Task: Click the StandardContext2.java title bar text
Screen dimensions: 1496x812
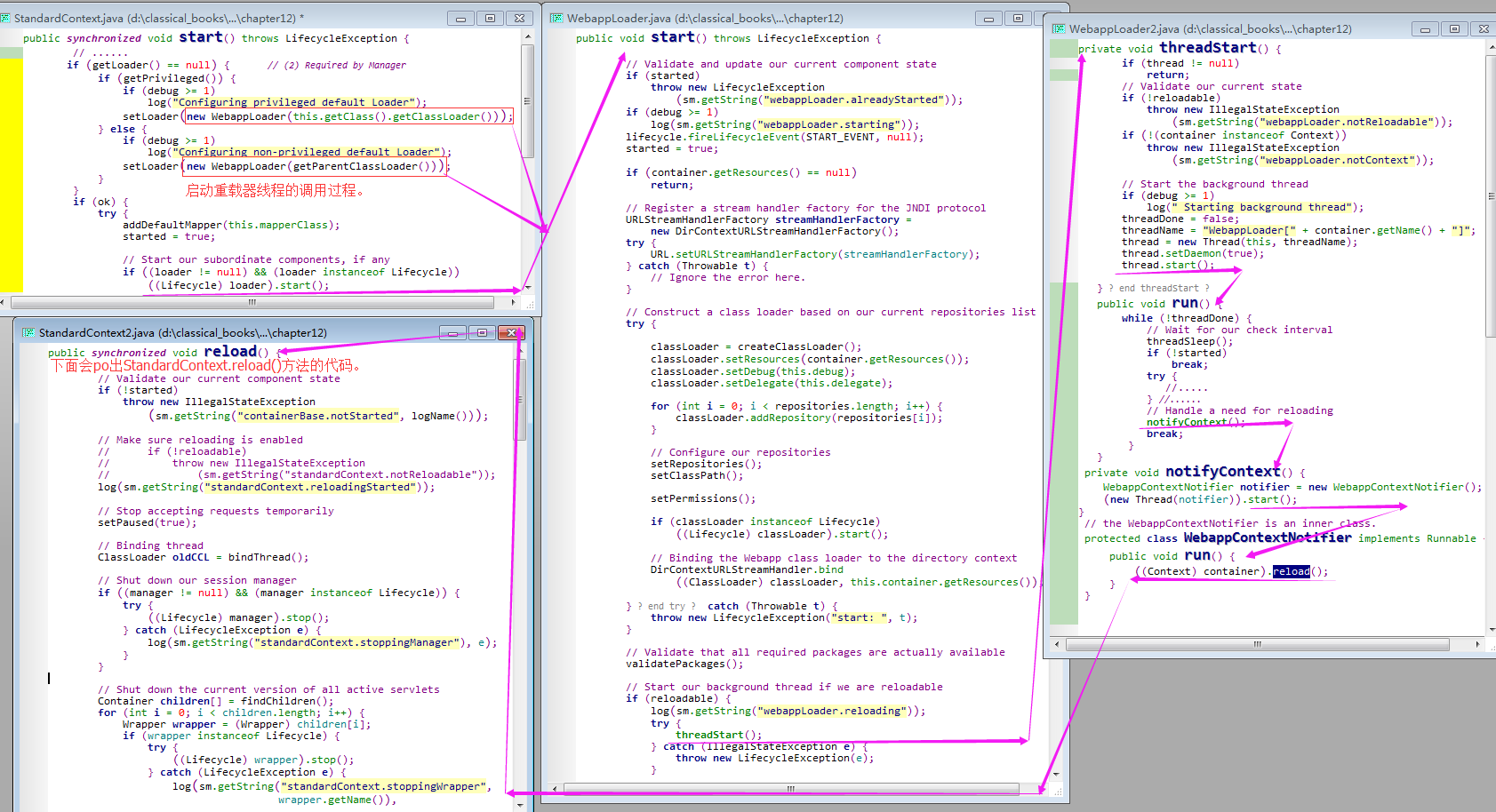Action: click(x=183, y=332)
